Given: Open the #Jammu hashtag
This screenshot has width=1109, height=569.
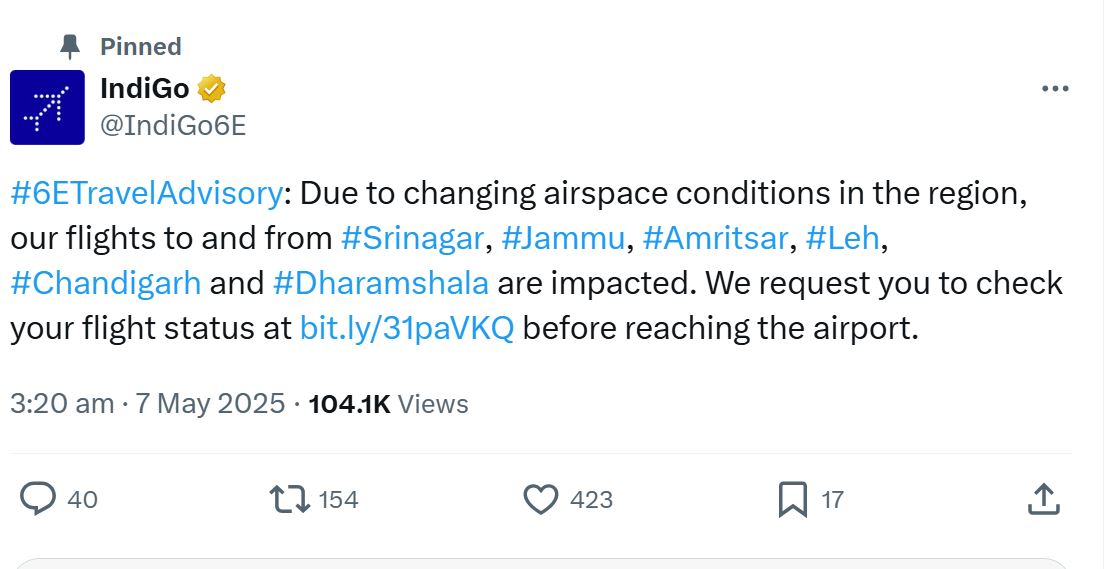Looking at the screenshot, I should pyautogui.click(x=561, y=238).
